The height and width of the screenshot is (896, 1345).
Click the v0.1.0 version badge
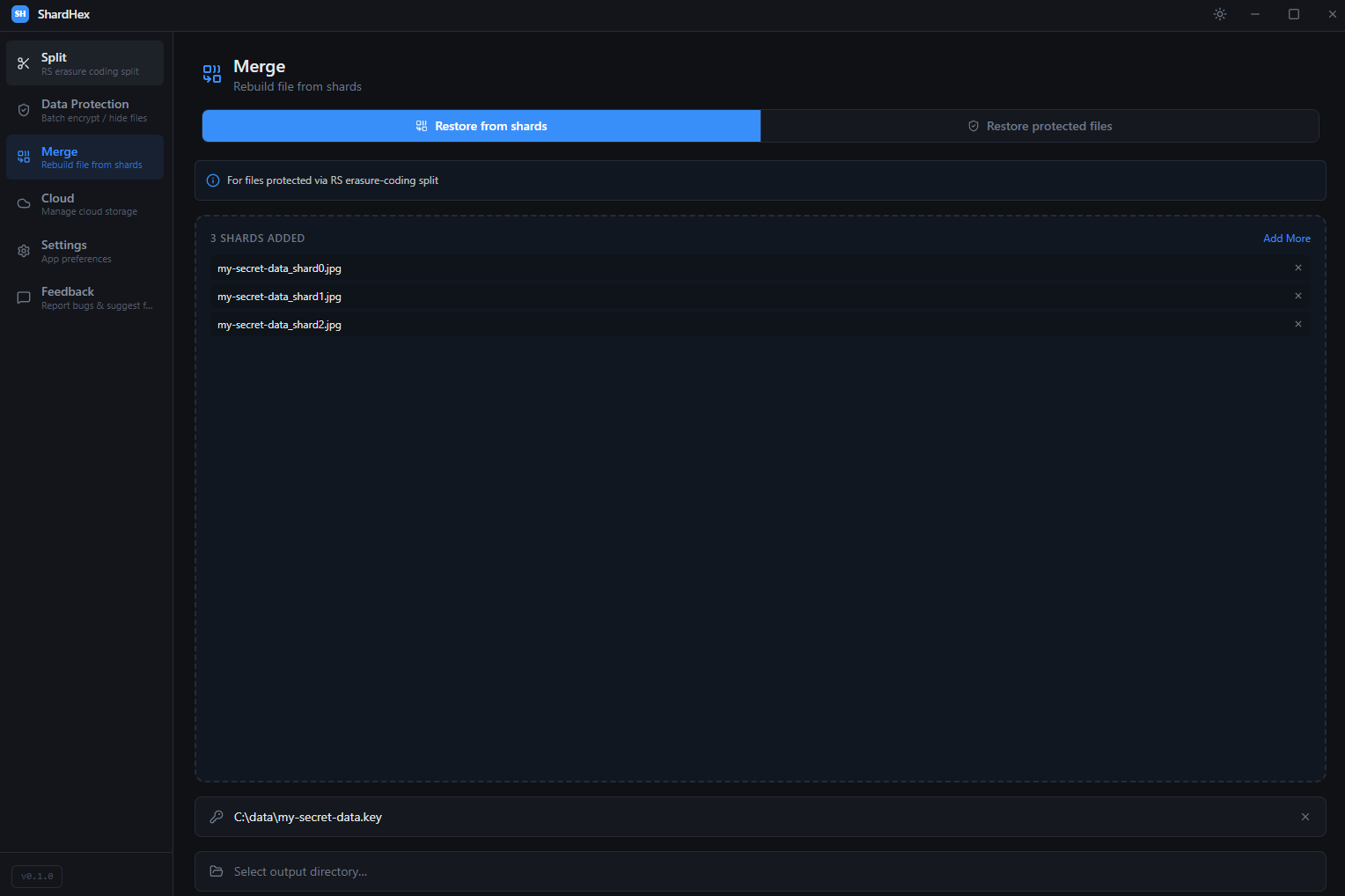[37, 876]
